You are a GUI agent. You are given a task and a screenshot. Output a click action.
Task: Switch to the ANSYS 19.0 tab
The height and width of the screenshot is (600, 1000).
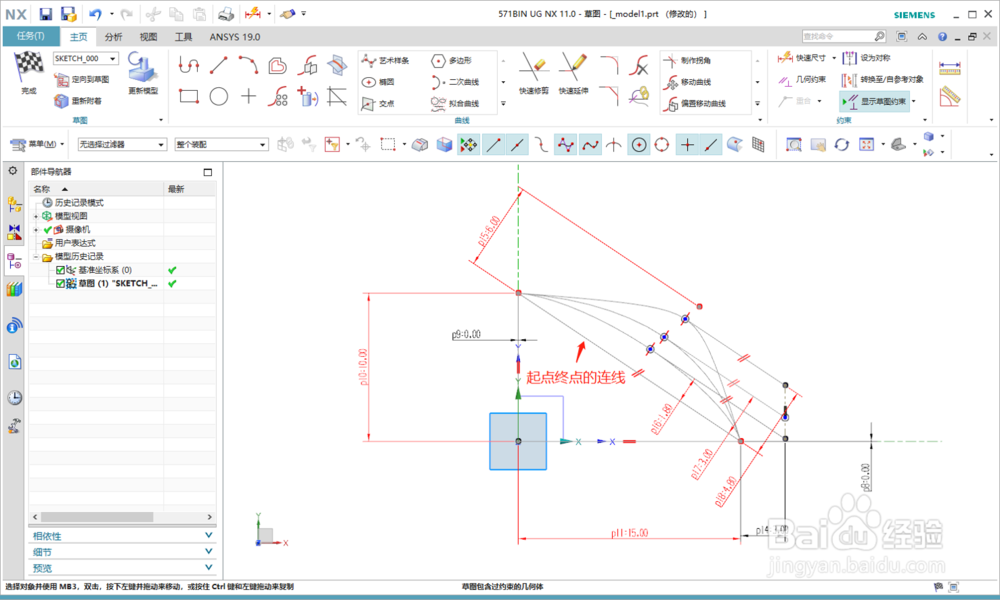pos(235,37)
